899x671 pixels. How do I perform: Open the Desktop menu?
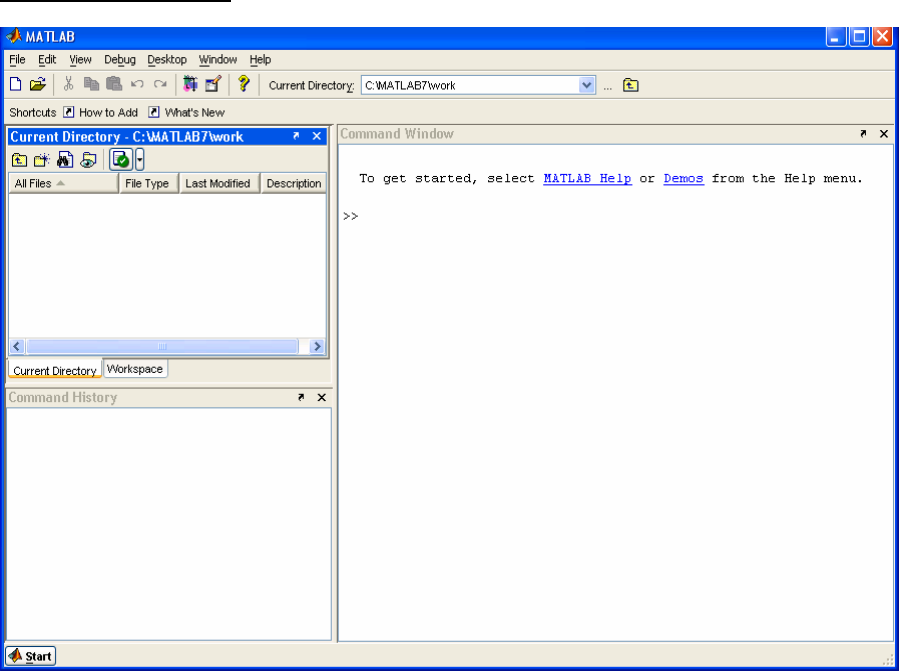(167, 60)
